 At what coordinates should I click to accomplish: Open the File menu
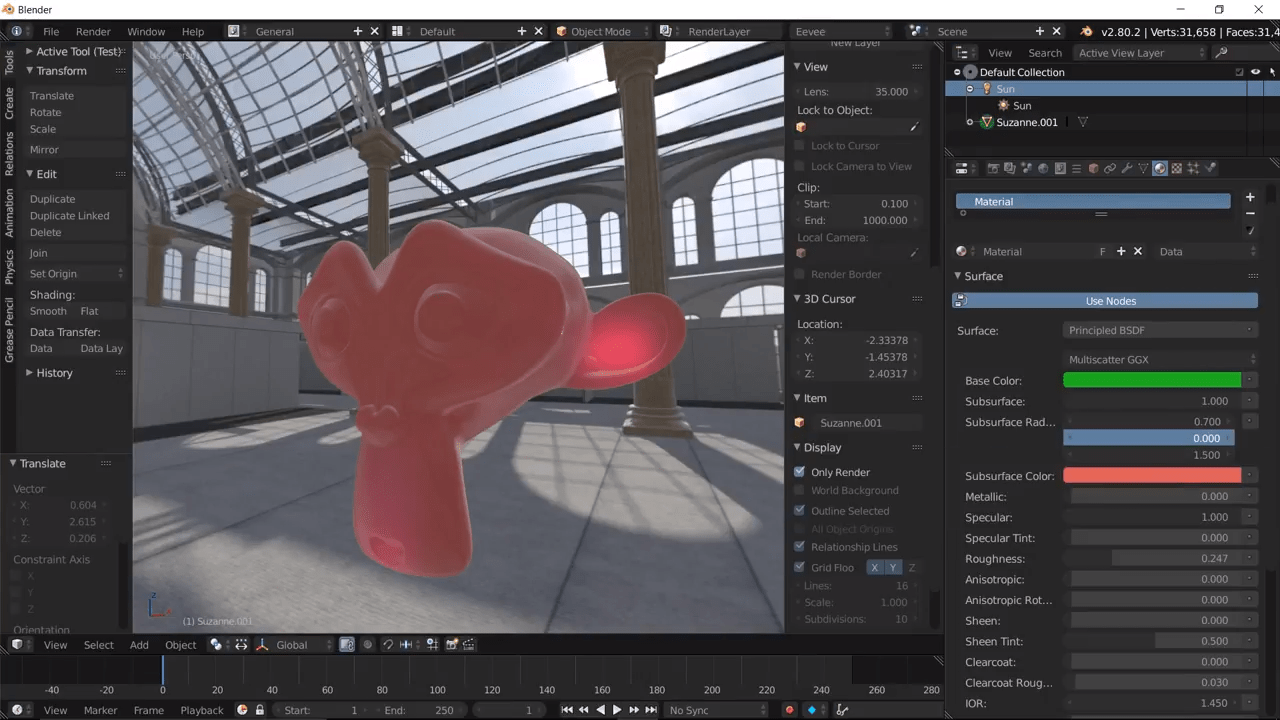[x=51, y=31]
